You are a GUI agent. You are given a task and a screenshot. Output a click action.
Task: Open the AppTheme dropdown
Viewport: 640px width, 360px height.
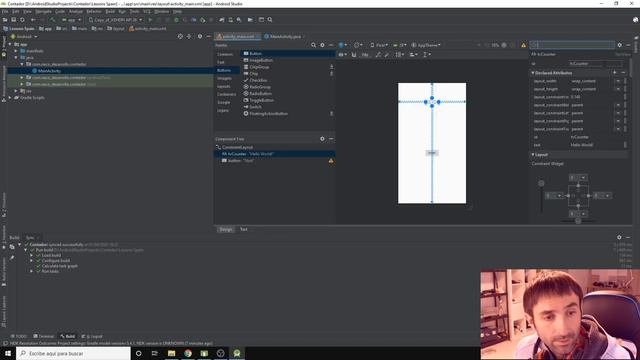tap(426, 45)
